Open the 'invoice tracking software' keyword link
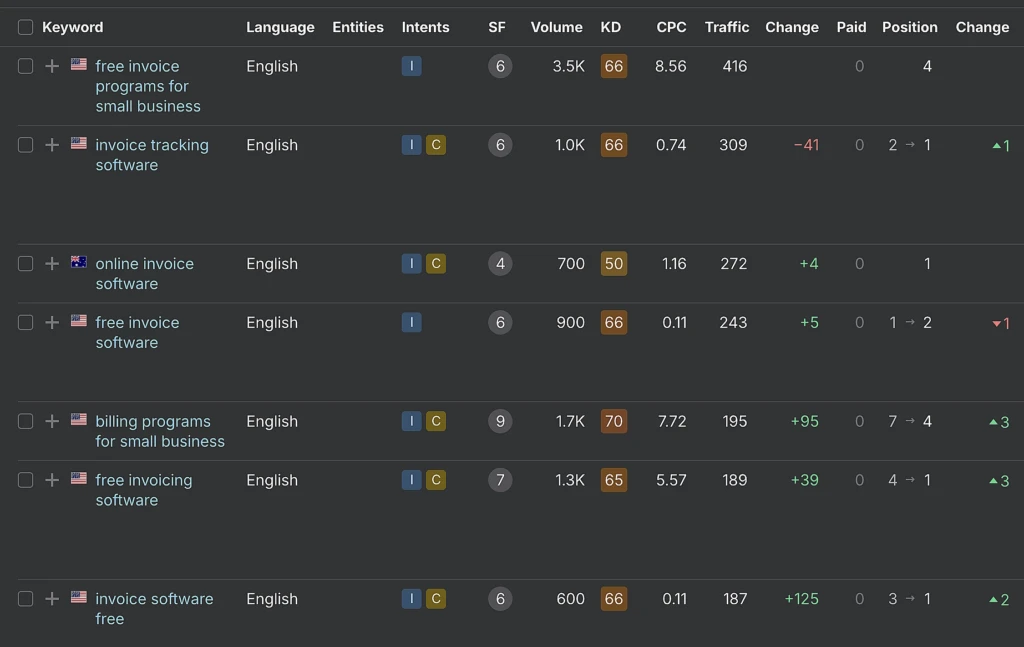 click(x=152, y=155)
